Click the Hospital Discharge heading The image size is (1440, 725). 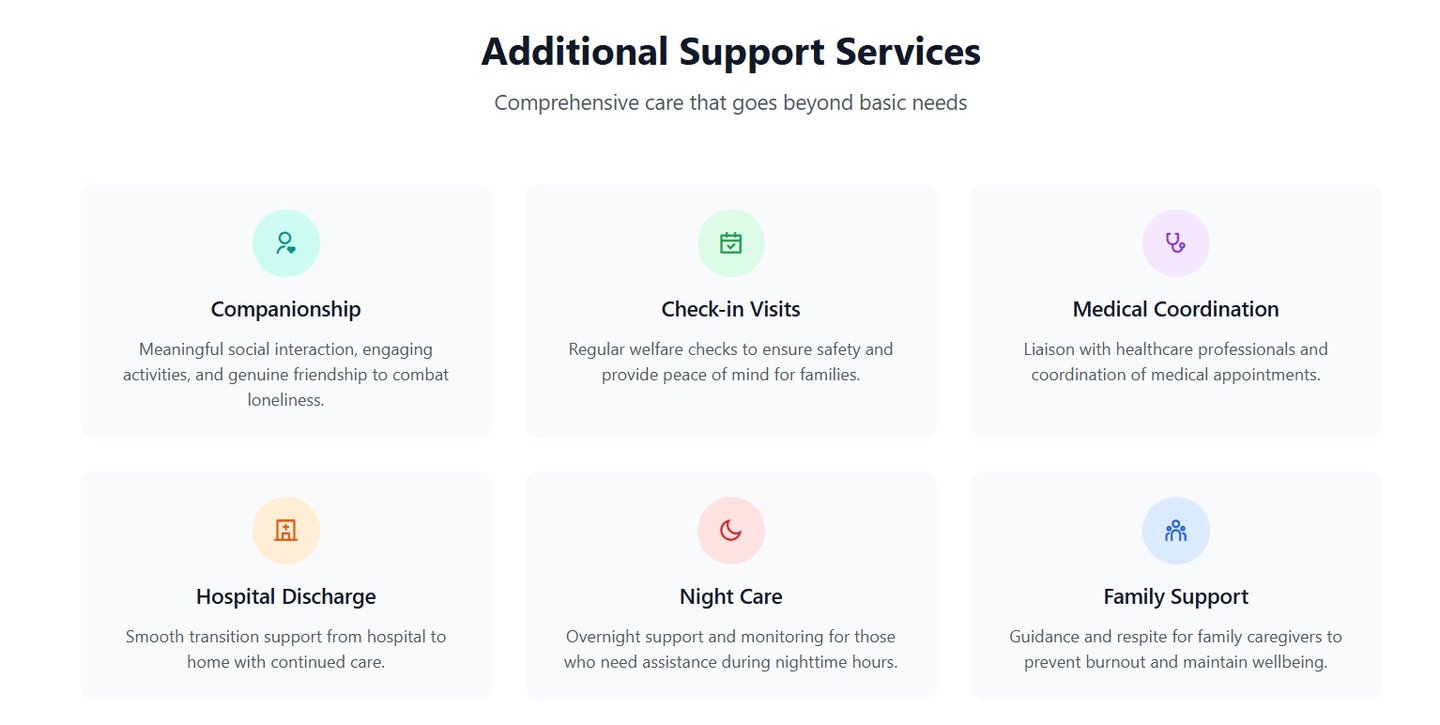(x=286, y=597)
